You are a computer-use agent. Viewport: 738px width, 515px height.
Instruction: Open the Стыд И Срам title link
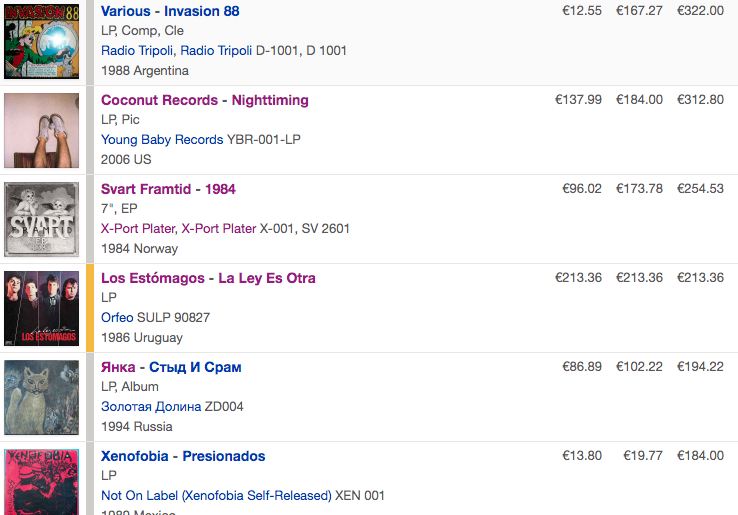pyautogui.click(x=195, y=367)
